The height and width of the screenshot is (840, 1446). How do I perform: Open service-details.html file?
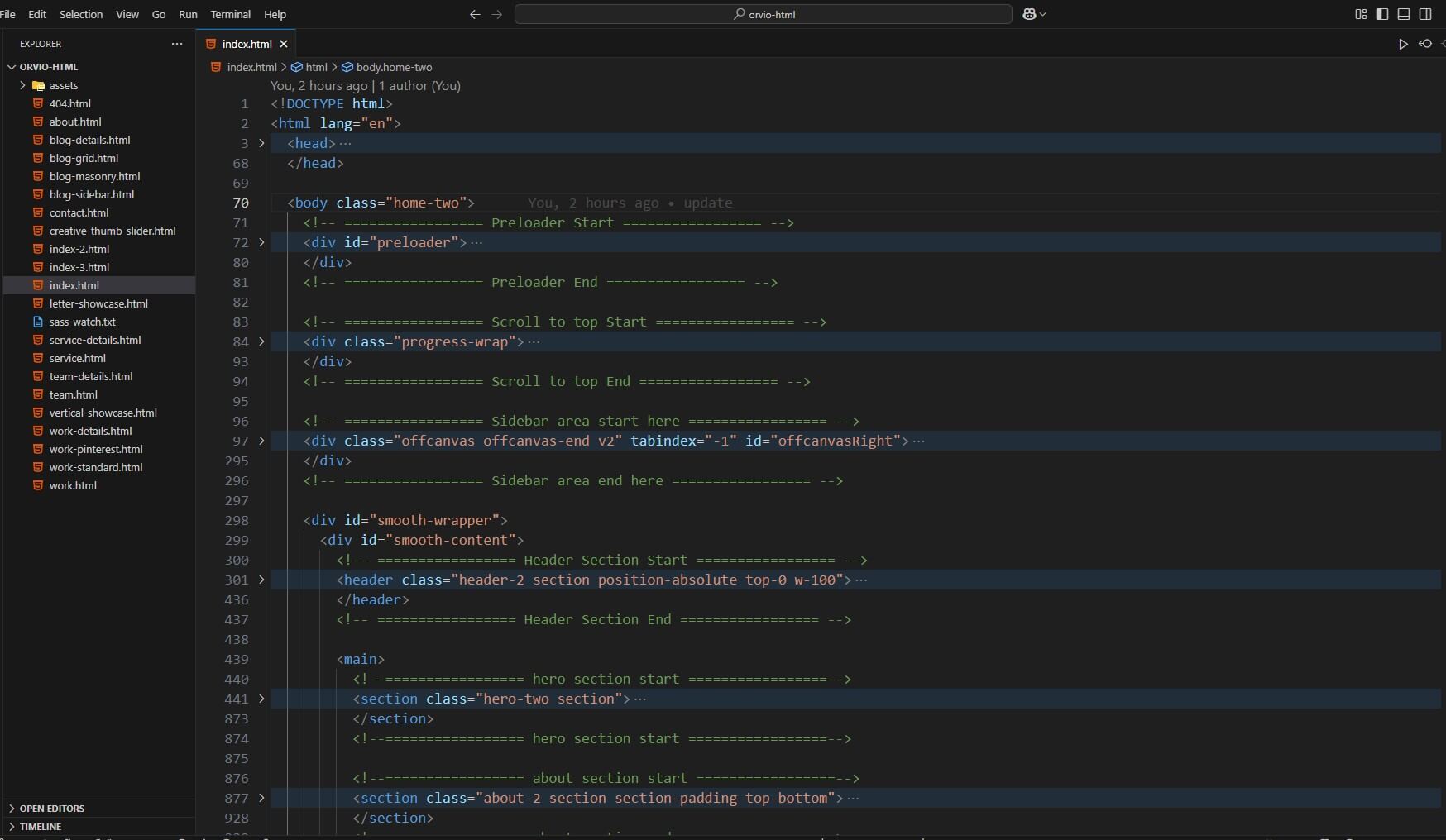point(95,340)
